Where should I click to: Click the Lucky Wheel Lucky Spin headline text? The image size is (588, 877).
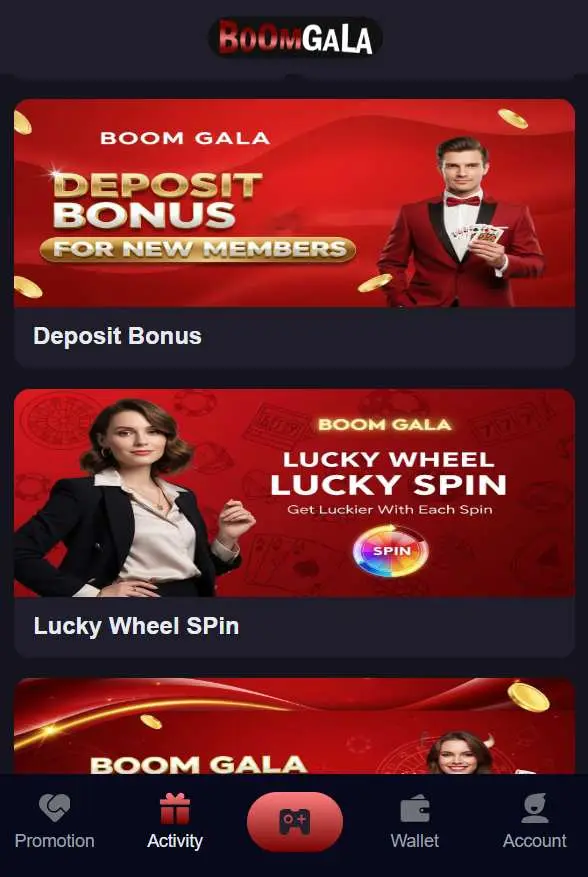(388, 473)
